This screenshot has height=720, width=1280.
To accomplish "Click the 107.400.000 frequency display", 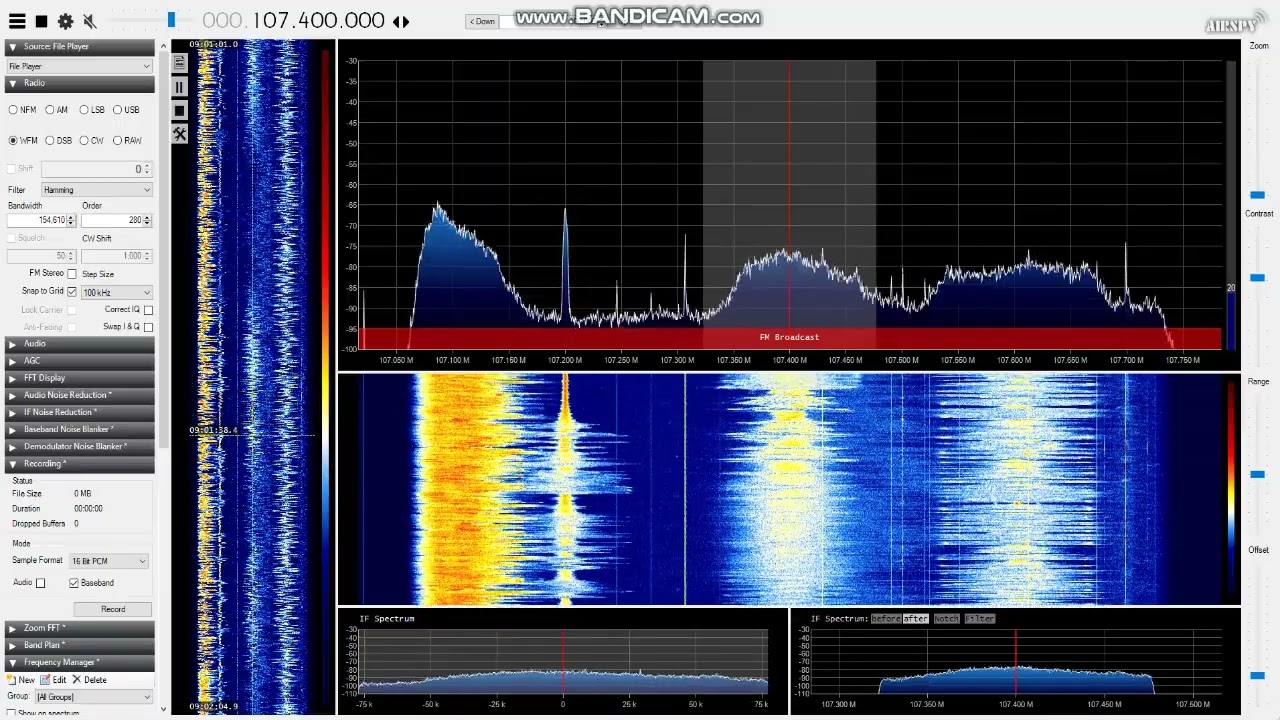I will tap(293, 21).
